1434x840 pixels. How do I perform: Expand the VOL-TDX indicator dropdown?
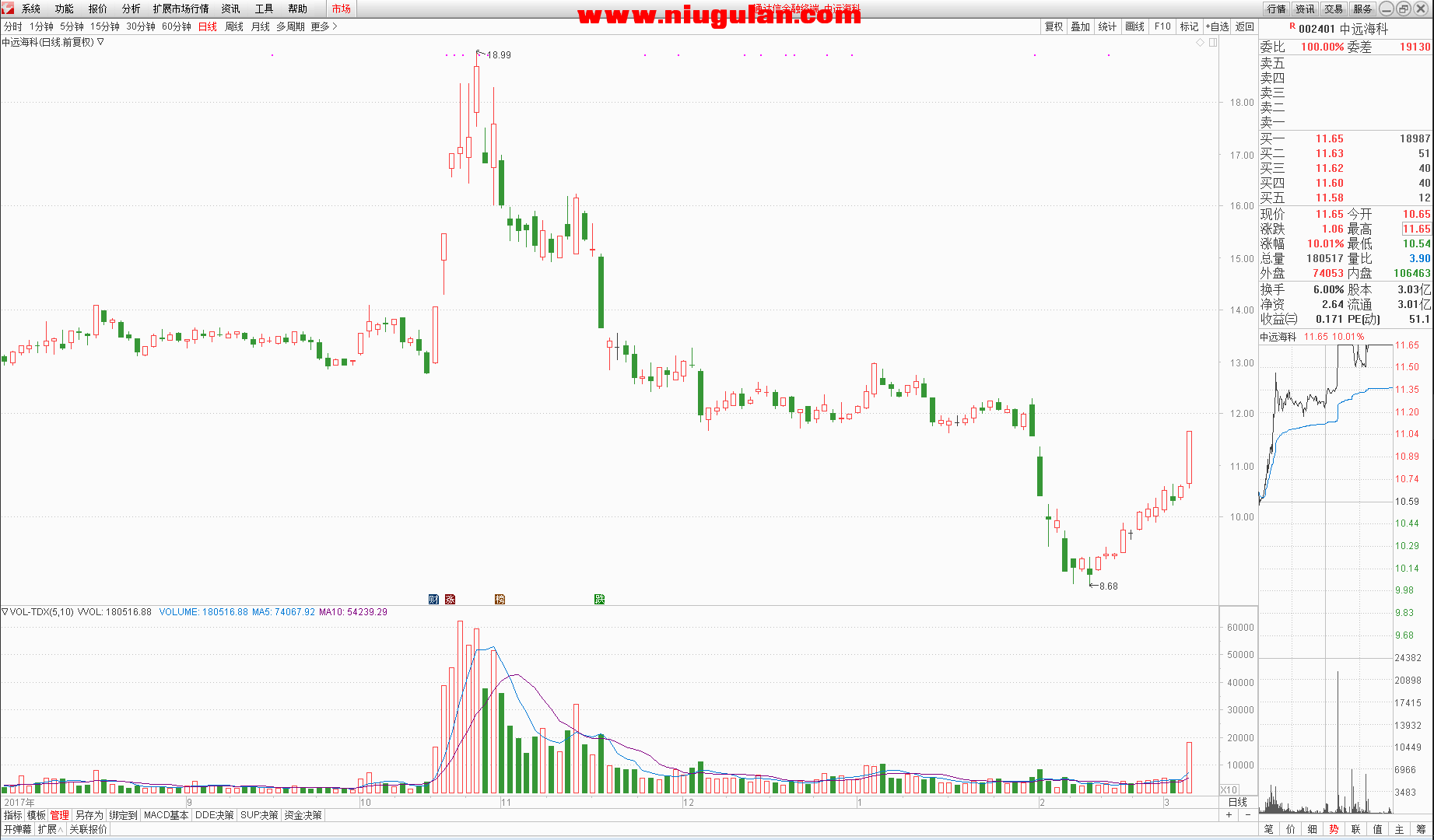(5, 612)
